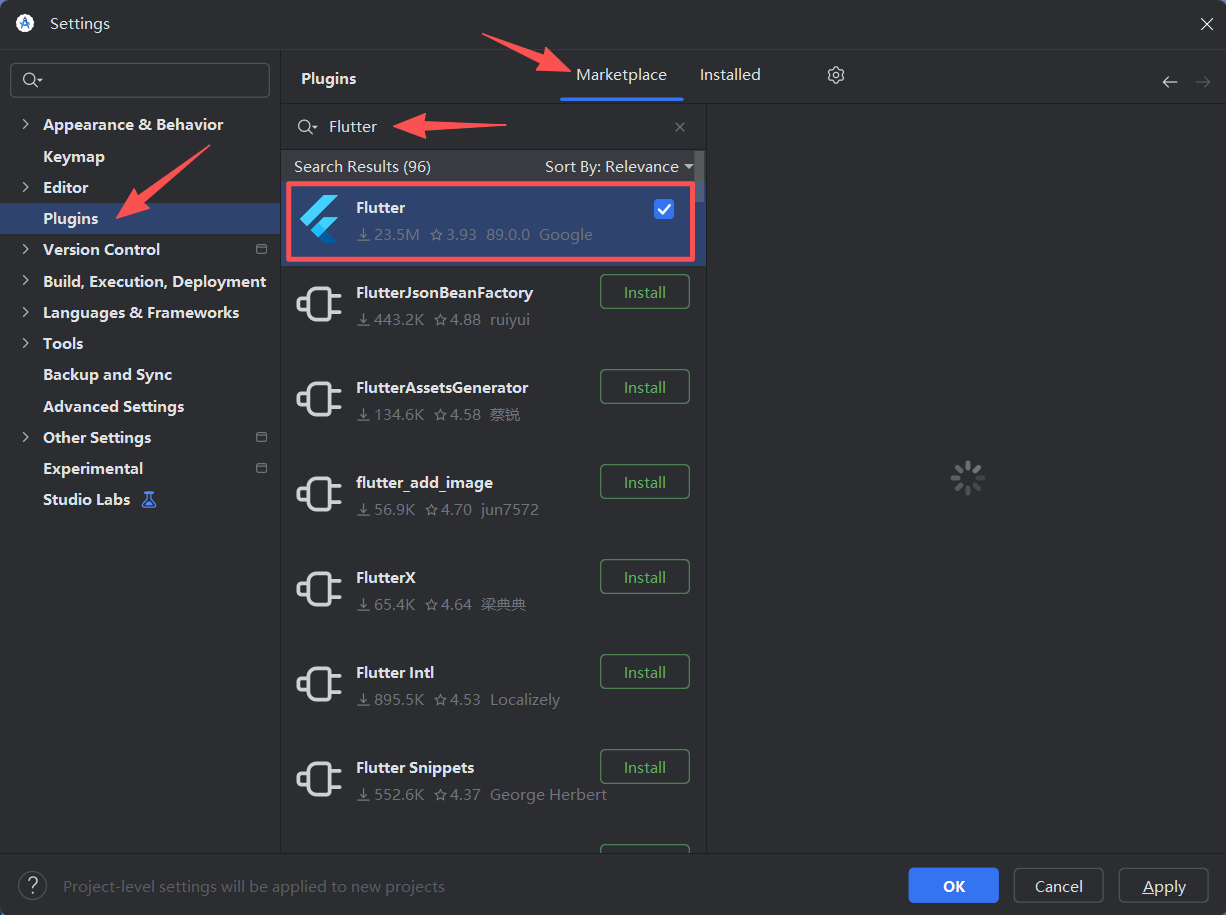Click the flutter_add_image plug icon
The image size is (1226, 915).
pos(319,495)
